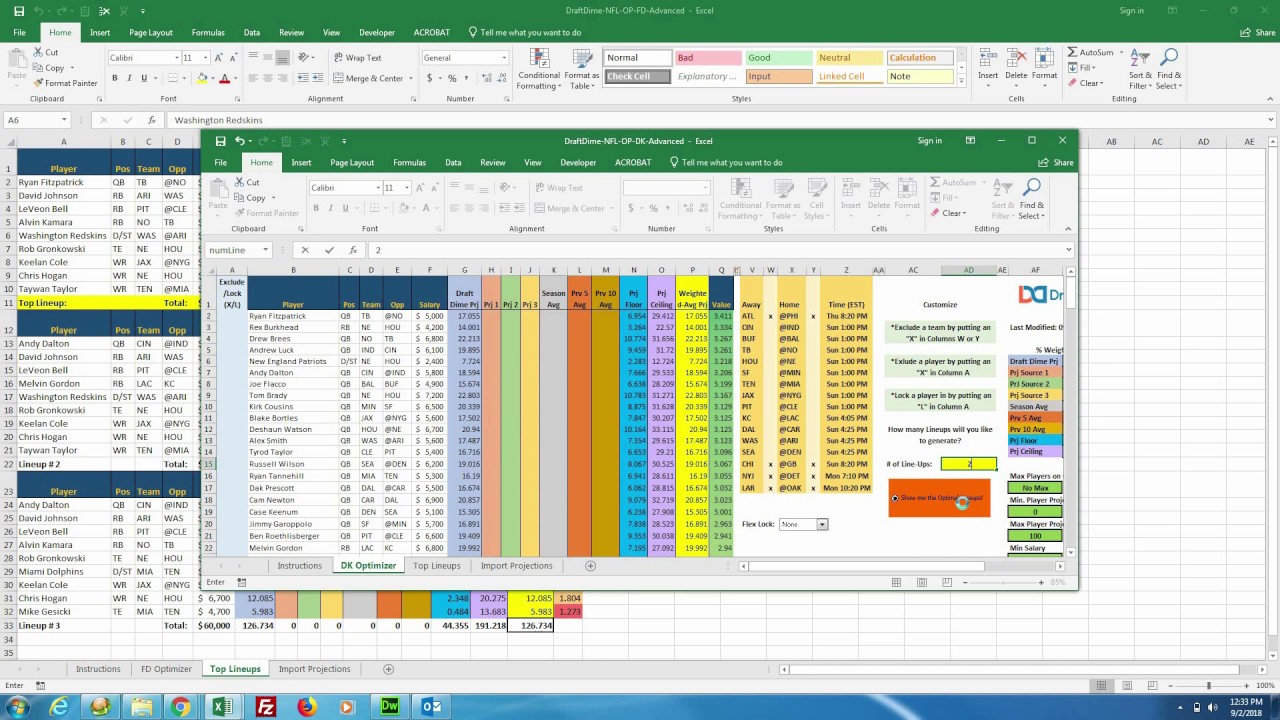The image size is (1280, 720).
Task: Click Undo in DK-Advanced quick access toolbar
Action: pos(240,141)
